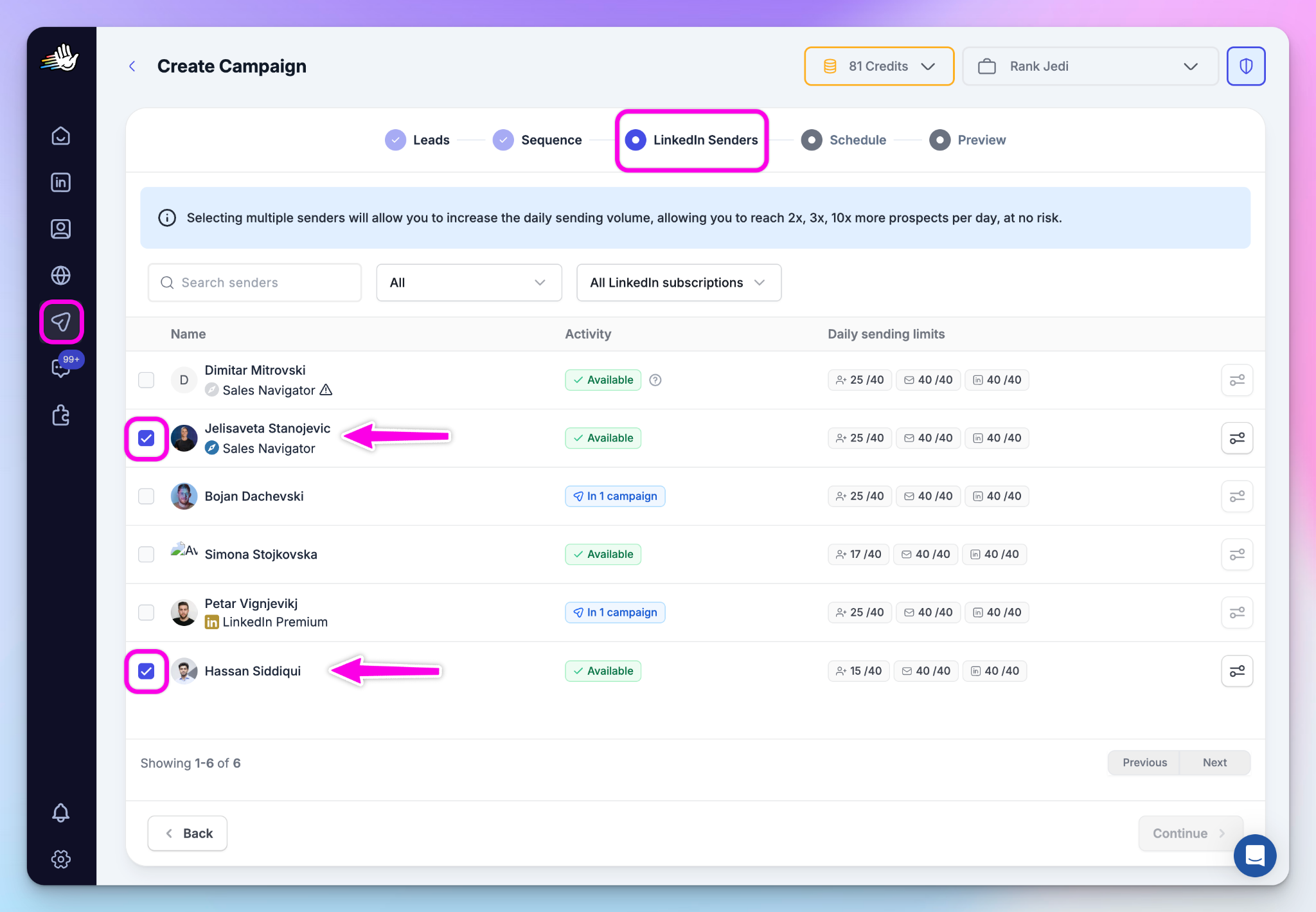Click Simona's 17 /40 connection limit
The width and height of the screenshot is (1316, 912).
(858, 554)
